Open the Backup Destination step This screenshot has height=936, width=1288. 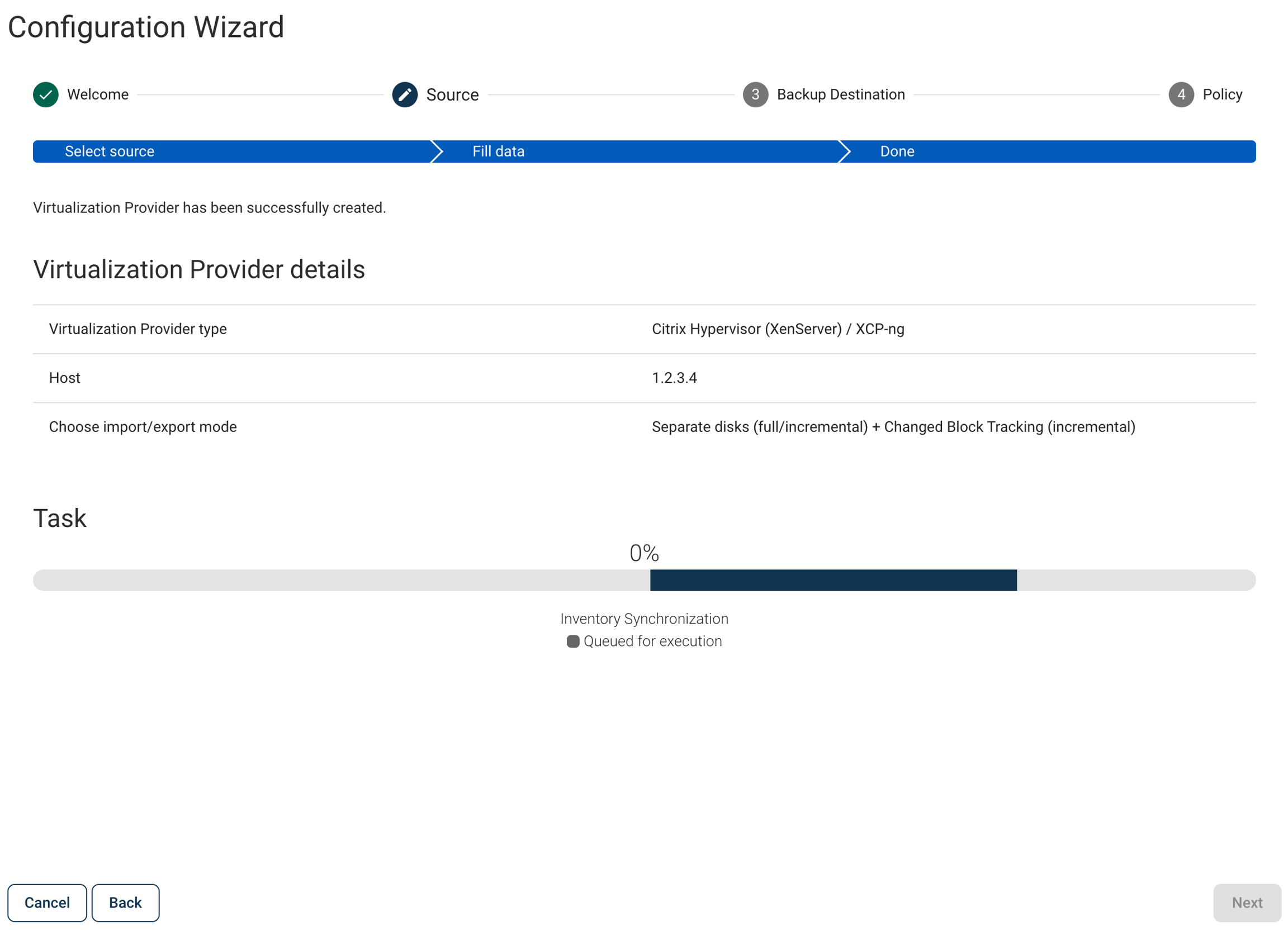pyautogui.click(x=840, y=95)
